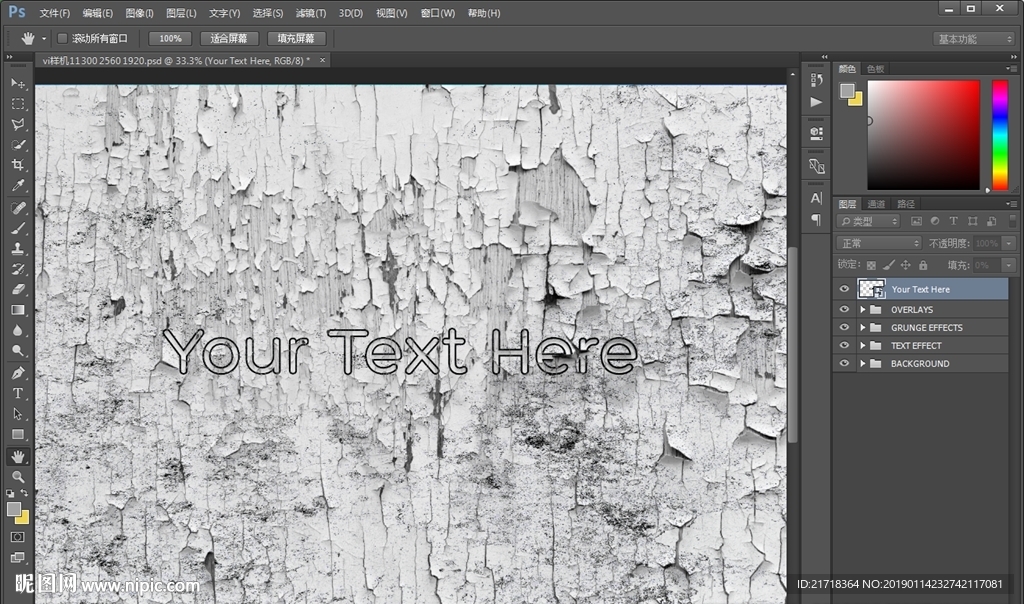Open the 滤镜 menu
This screenshot has height=604, width=1024.
click(311, 13)
